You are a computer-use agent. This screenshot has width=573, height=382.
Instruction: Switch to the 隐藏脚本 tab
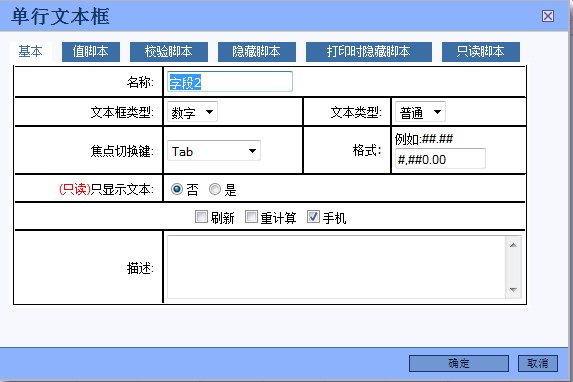[257, 52]
